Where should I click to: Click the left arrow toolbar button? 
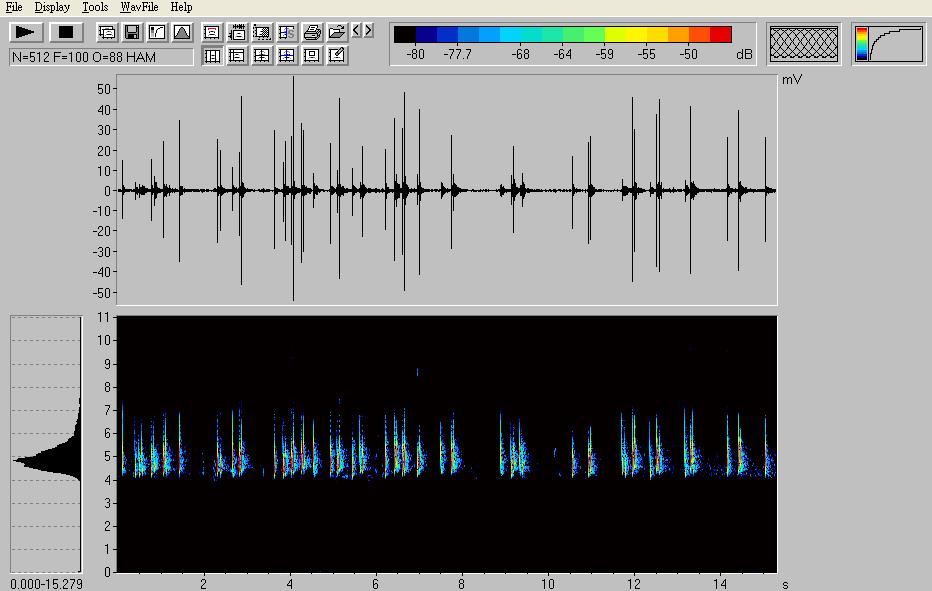(x=357, y=31)
